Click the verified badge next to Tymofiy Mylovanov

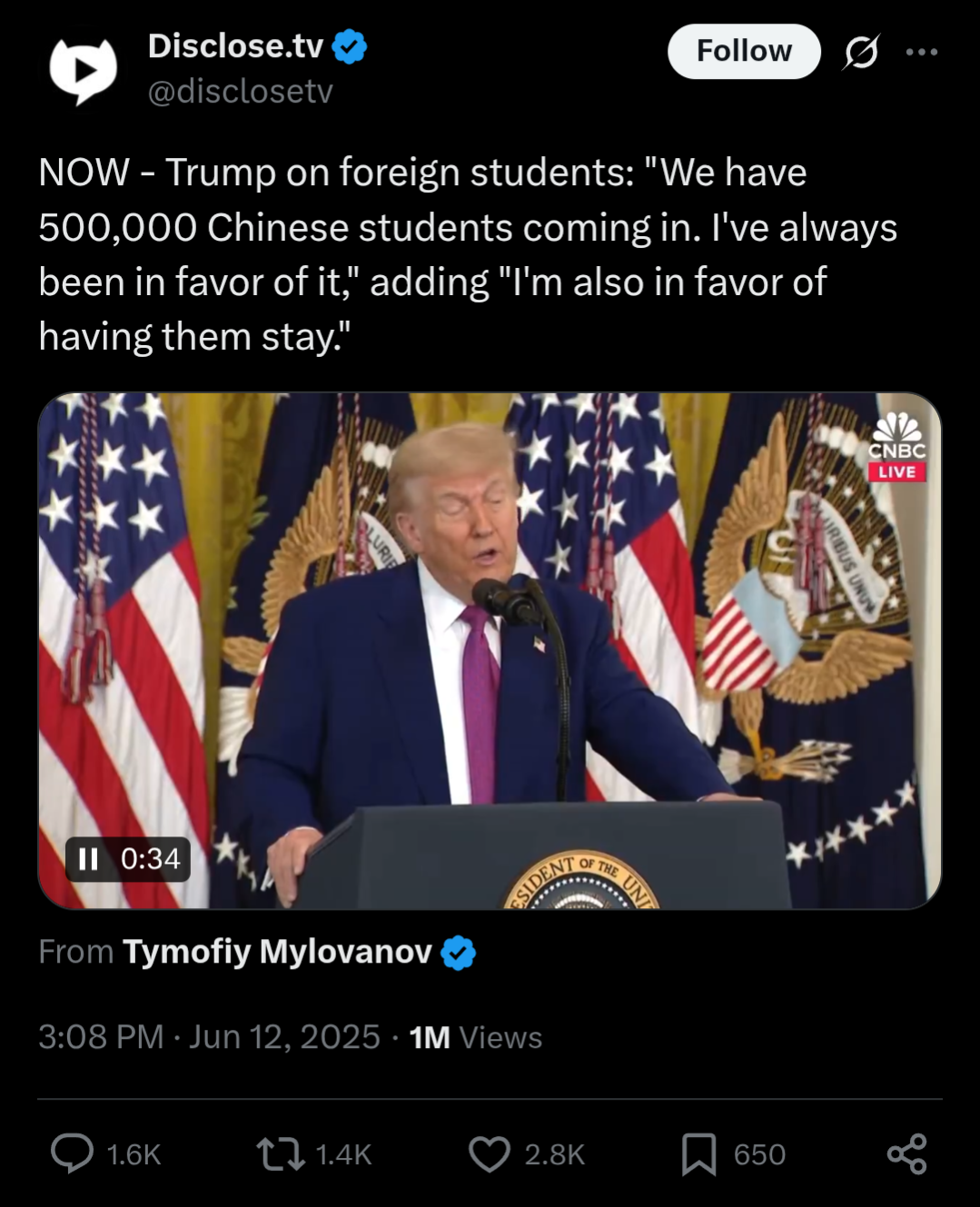point(459,953)
